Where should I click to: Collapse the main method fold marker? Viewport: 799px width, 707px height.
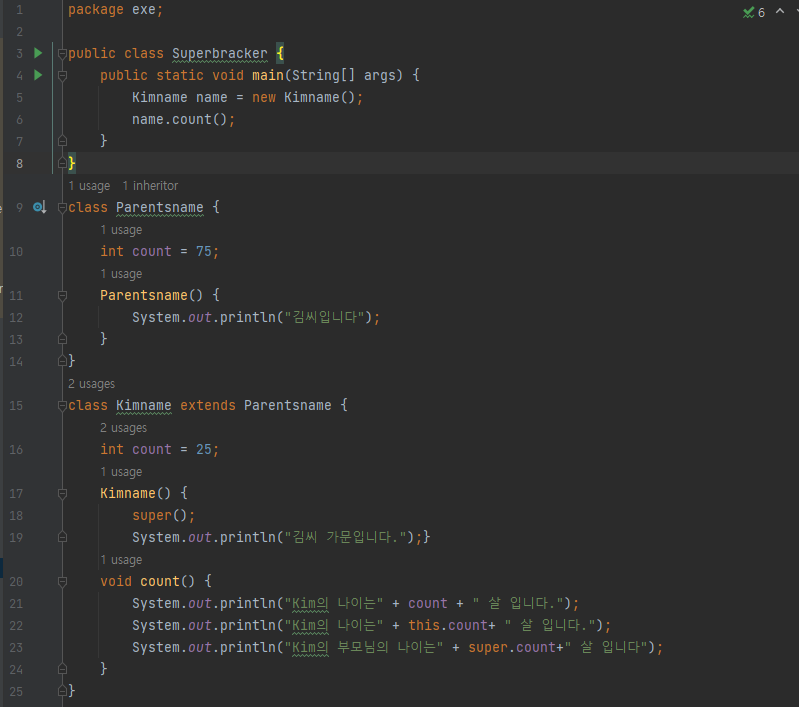coord(62,76)
